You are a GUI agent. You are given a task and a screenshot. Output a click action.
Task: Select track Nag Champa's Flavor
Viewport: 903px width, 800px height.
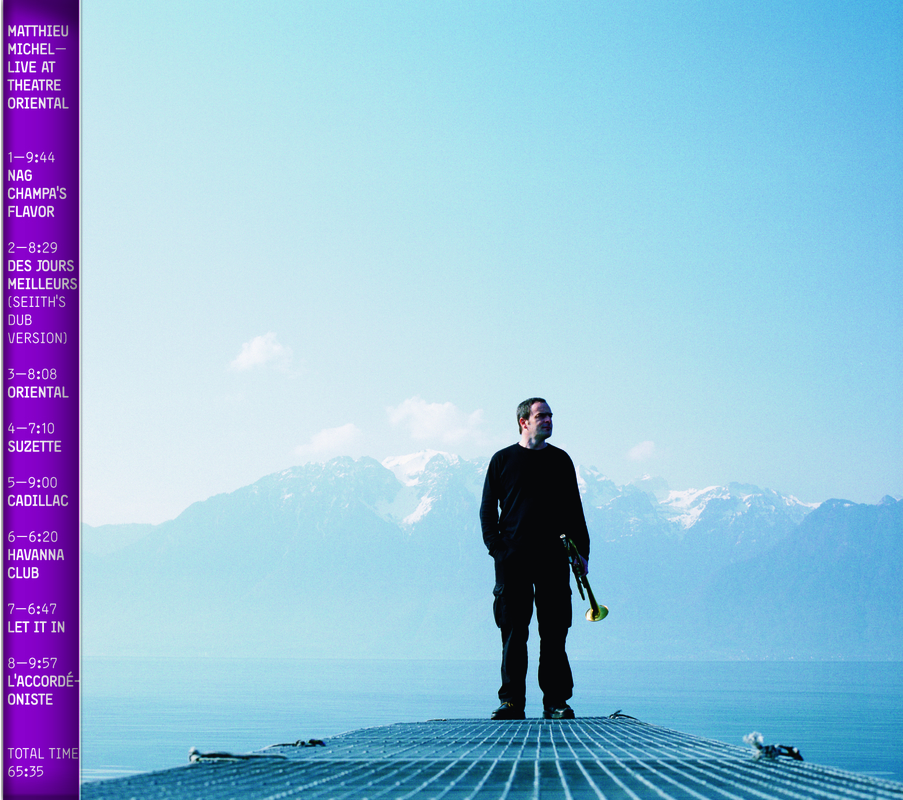point(36,193)
